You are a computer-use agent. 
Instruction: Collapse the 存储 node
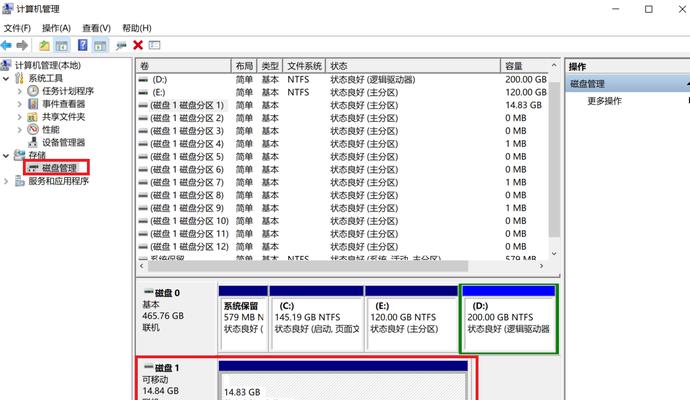coord(6,155)
